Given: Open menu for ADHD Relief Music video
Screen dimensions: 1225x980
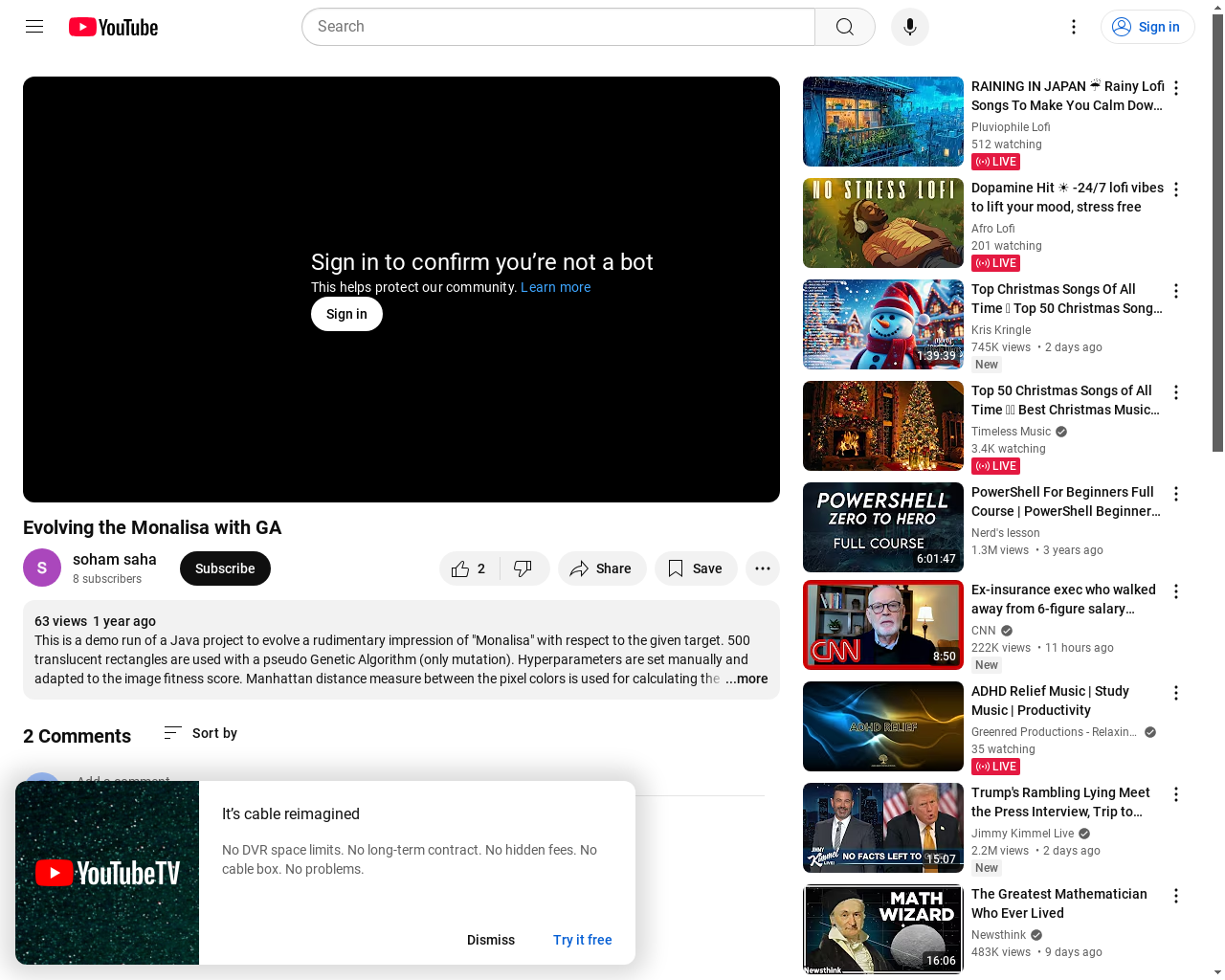Looking at the screenshot, I should pos(1176,693).
